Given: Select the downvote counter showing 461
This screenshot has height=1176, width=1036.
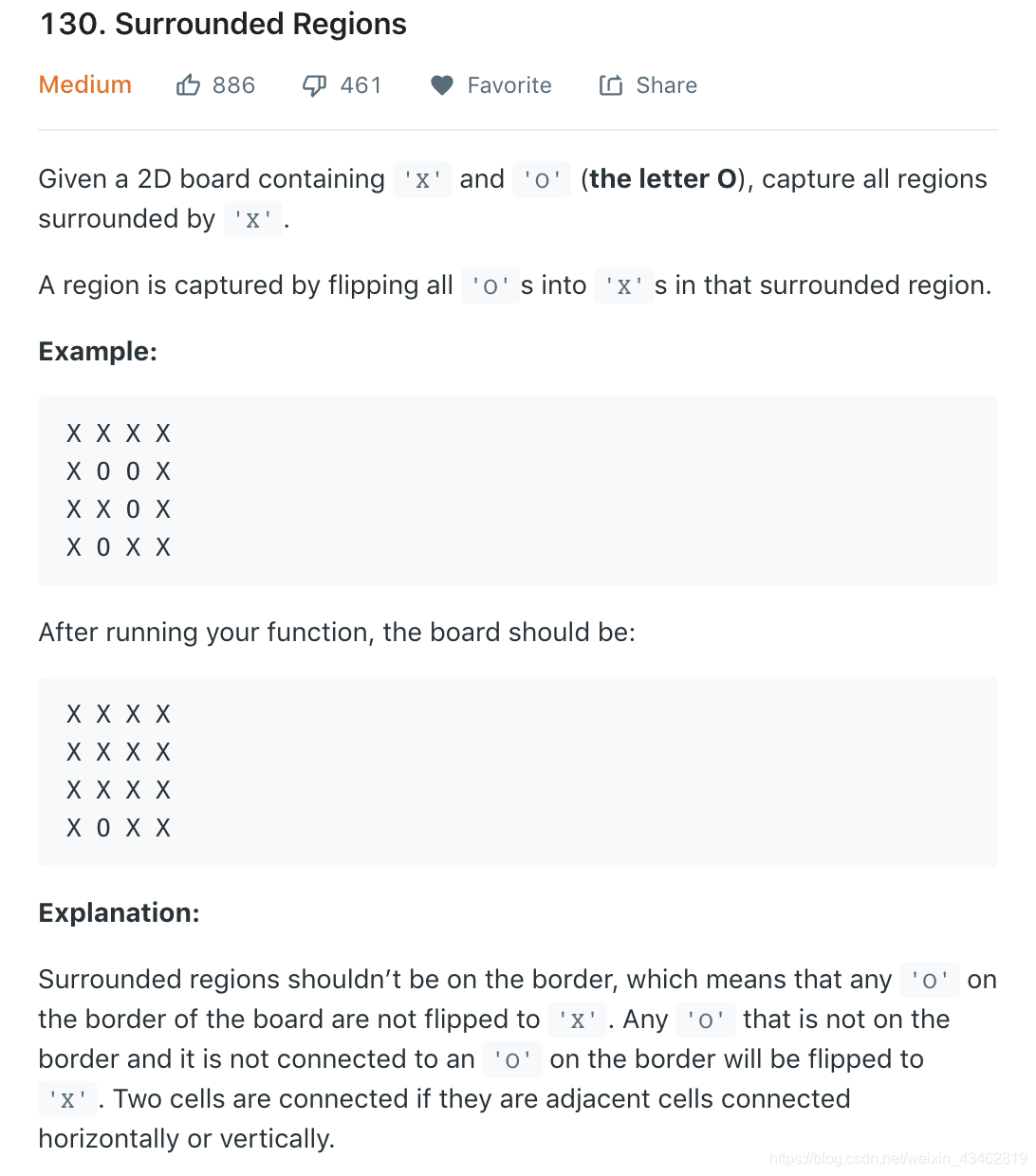Looking at the screenshot, I should tap(360, 84).
